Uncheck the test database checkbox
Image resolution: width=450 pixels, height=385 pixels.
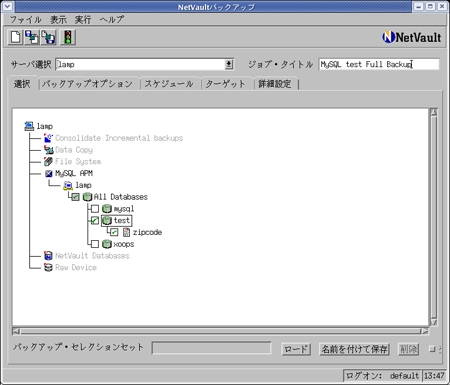point(95,220)
